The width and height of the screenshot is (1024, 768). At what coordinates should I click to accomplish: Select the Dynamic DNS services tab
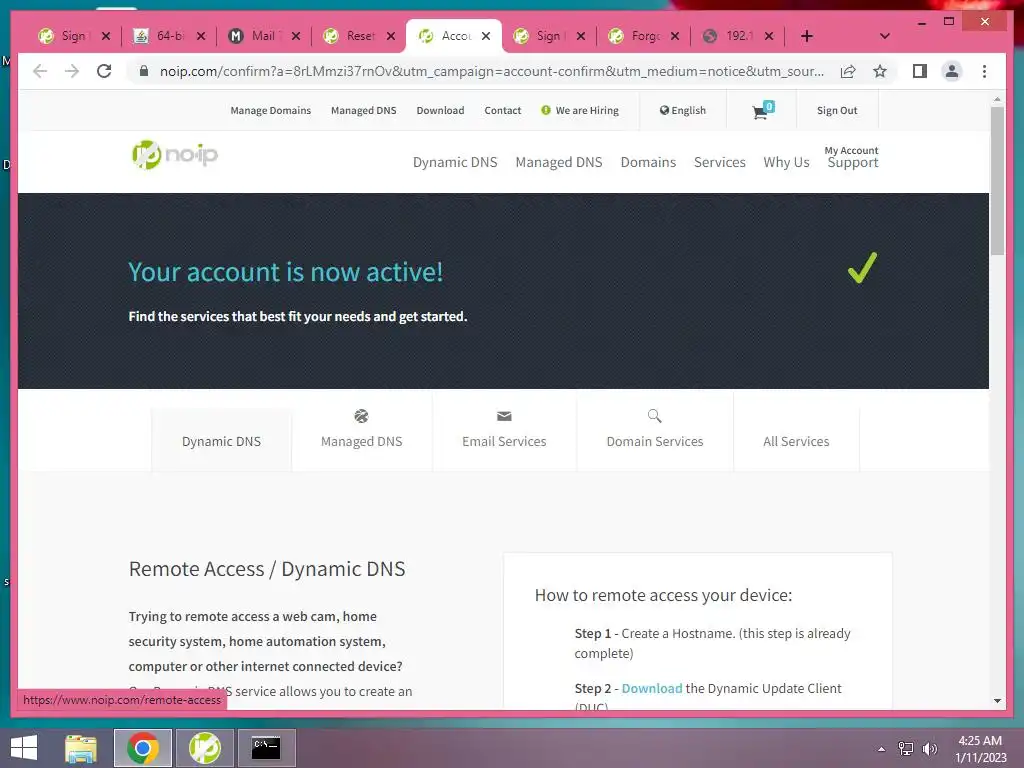(221, 441)
